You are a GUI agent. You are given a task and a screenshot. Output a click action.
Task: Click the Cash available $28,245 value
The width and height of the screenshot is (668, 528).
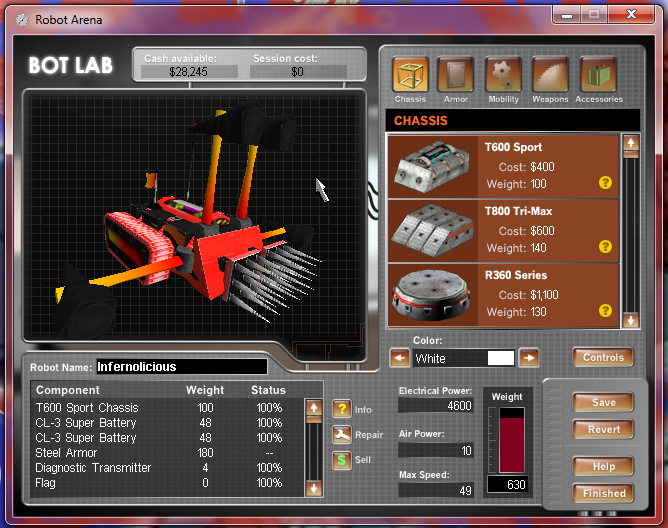coord(189,72)
